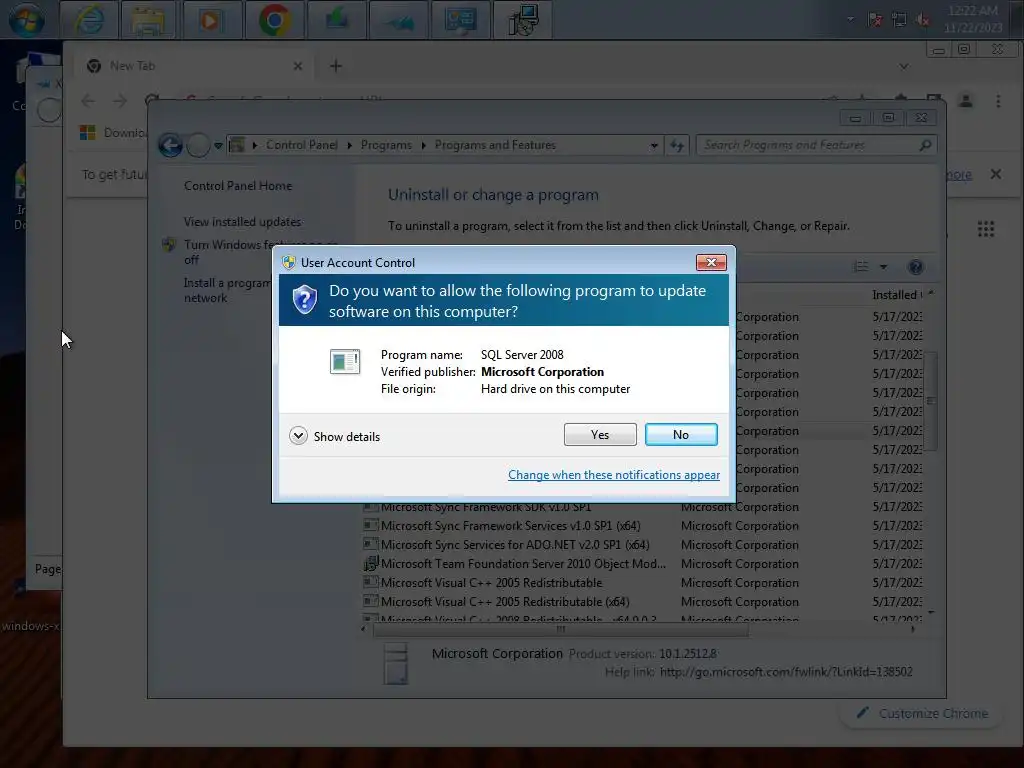This screenshot has height=768, width=1024.
Task: Open a new Chrome tab with plus
Action: 336,66
